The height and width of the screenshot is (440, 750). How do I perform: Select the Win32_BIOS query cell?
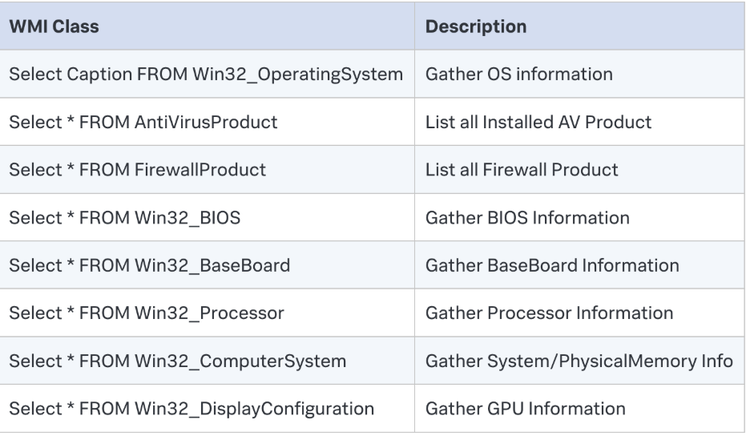[124, 218]
